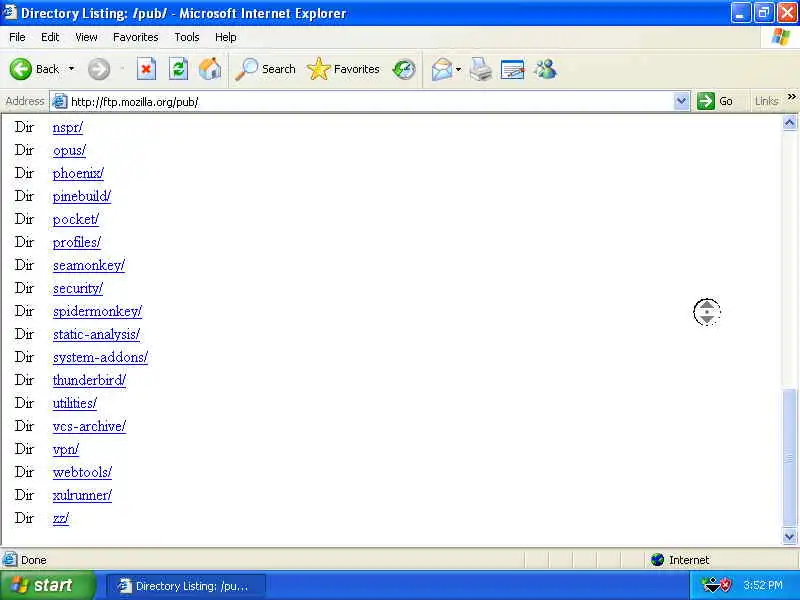Click the address bar URL field
Screen dimensions: 800x600
(371, 102)
